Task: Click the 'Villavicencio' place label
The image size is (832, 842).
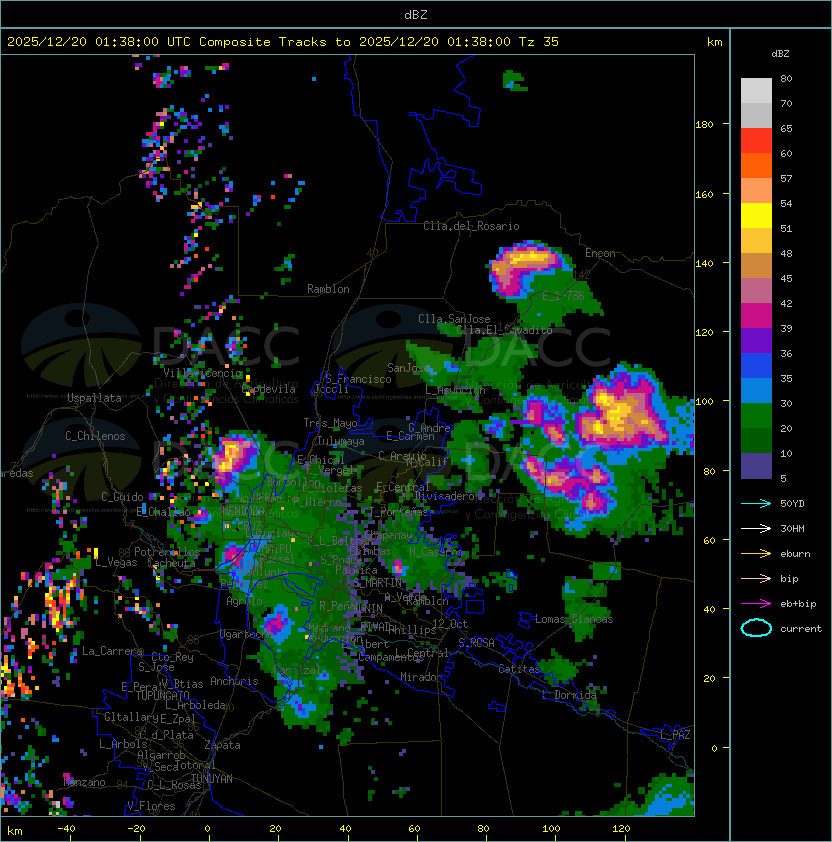Action: point(202,373)
